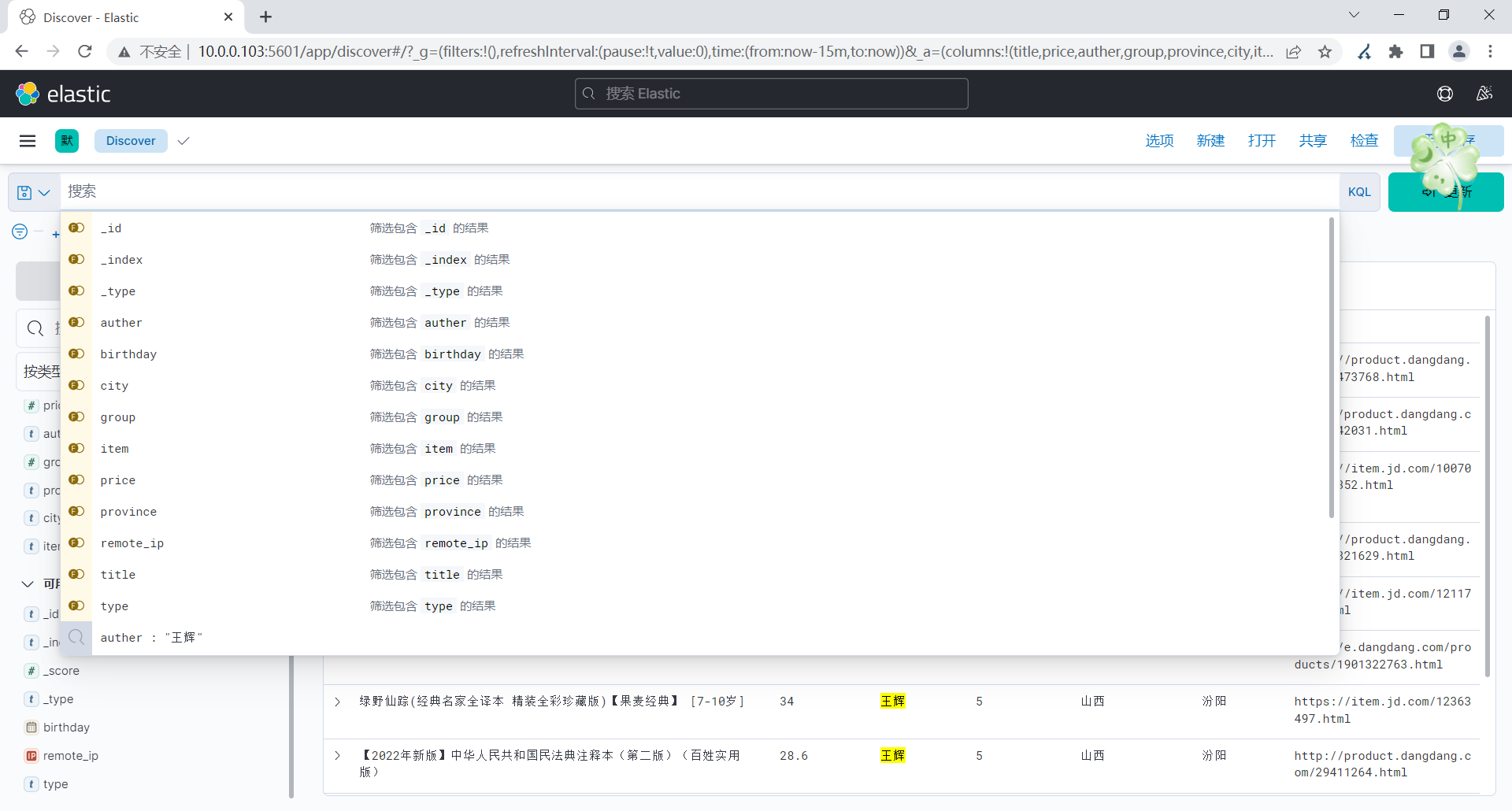1512x811 pixels.
Task: Click the _score field in sidebar
Action: [x=61, y=671]
